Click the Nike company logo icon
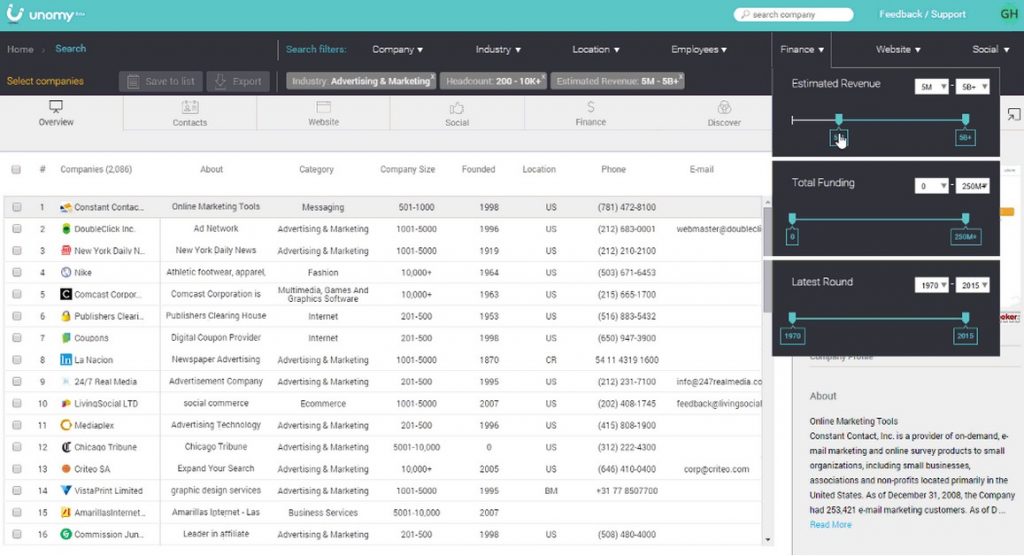 click(66, 272)
